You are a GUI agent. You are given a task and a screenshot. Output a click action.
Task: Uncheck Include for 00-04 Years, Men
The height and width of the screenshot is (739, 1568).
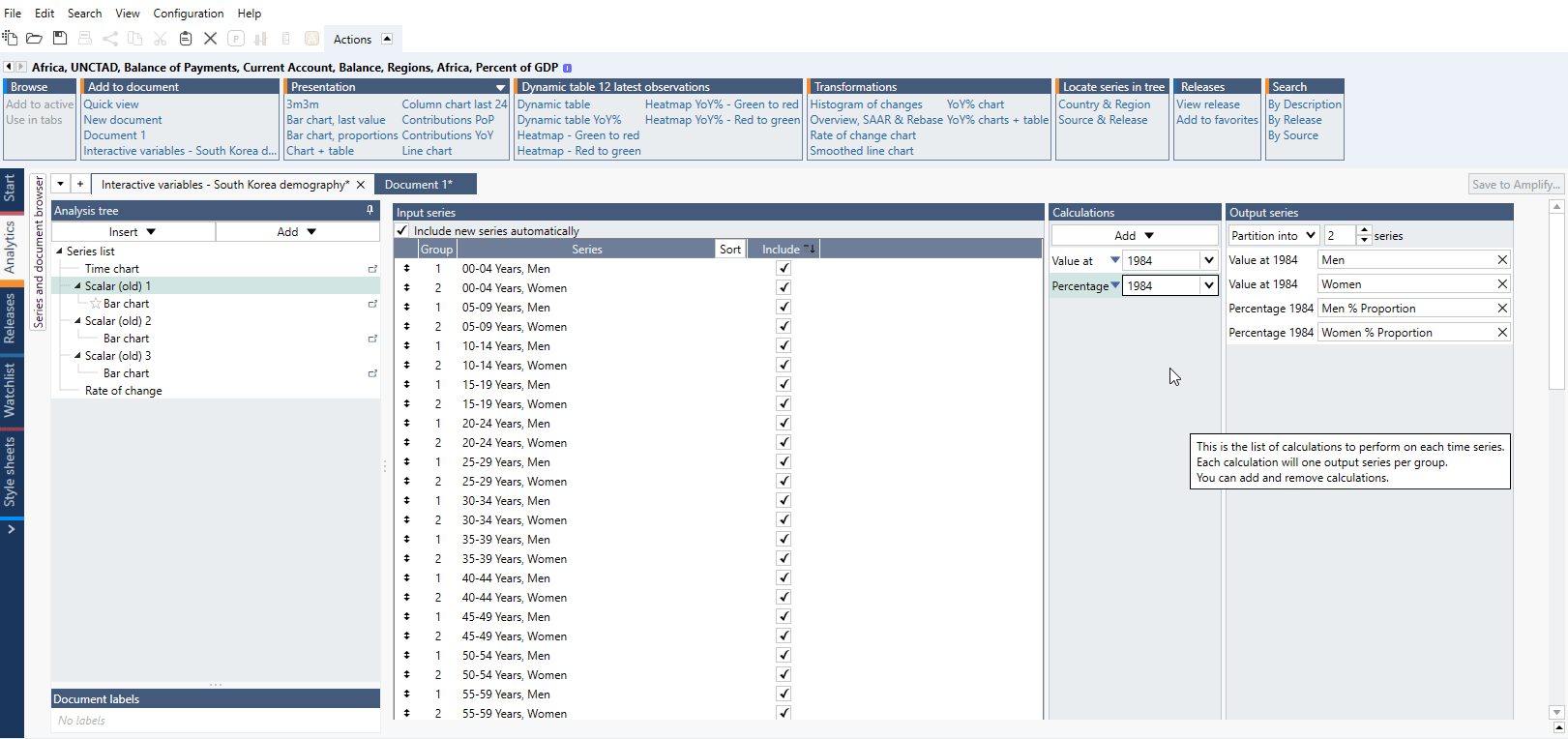click(784, 269)
